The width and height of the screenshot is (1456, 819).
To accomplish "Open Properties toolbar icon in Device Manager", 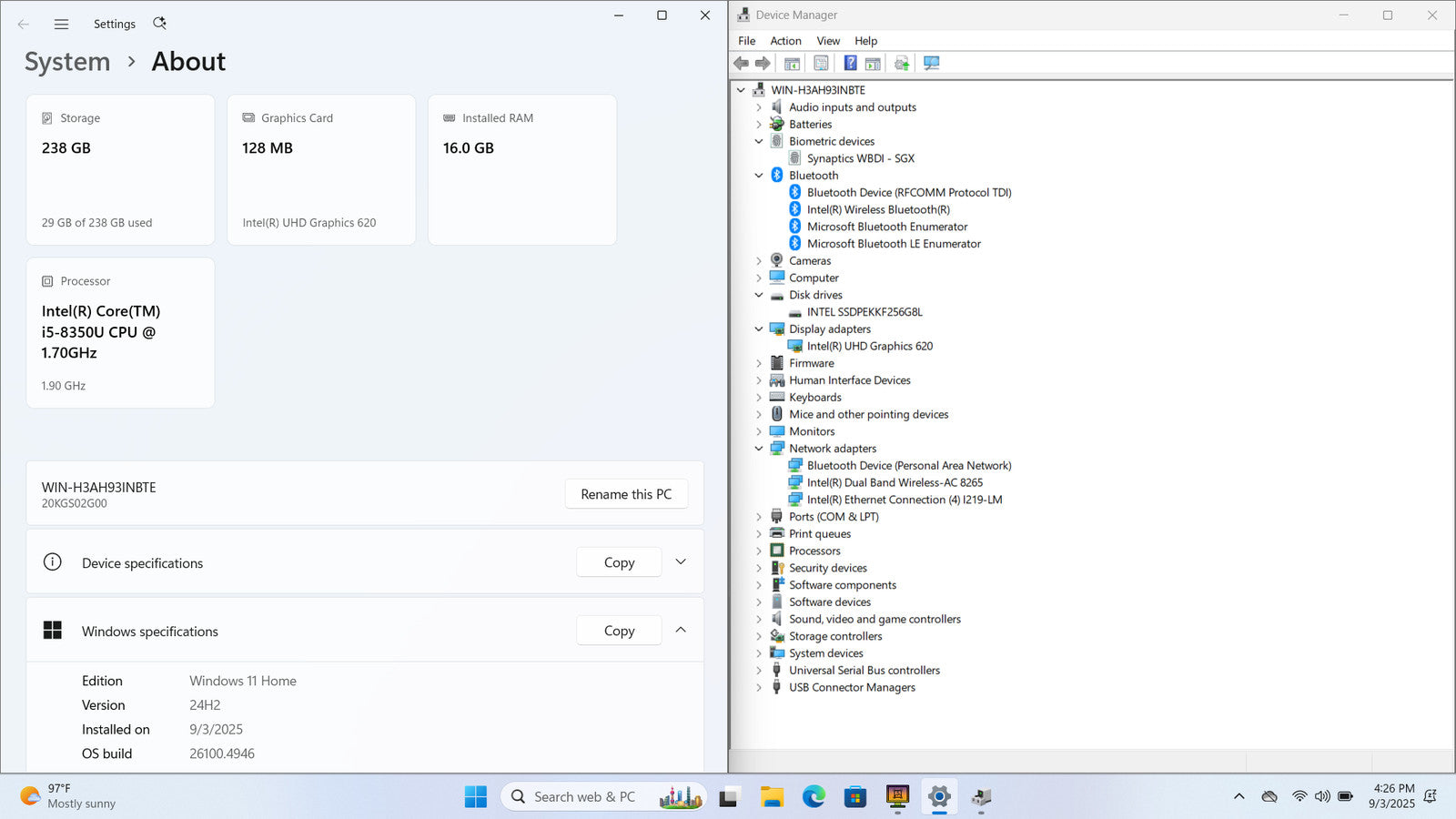I will tap(821, 63).
